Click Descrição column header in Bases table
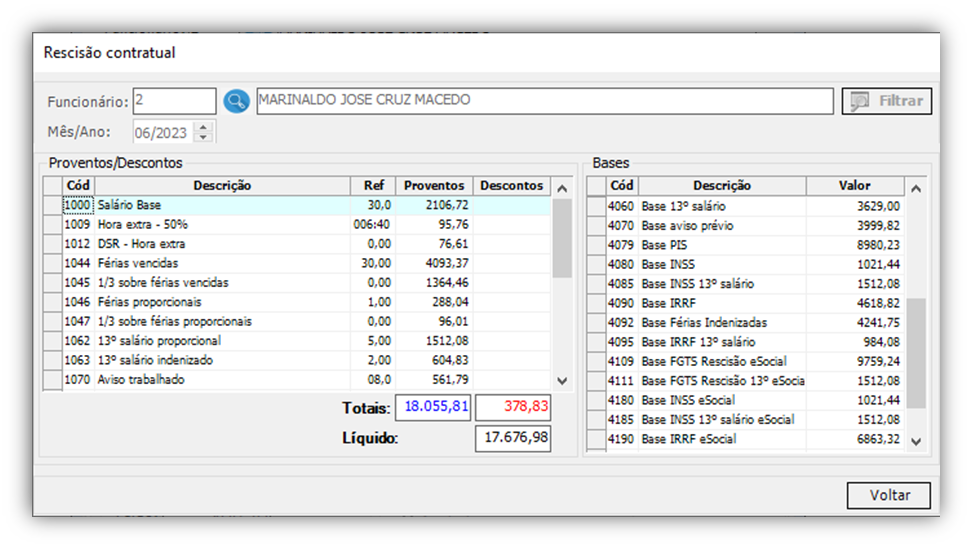This screenshot has width=972, height=549. (x=722, y=185)
